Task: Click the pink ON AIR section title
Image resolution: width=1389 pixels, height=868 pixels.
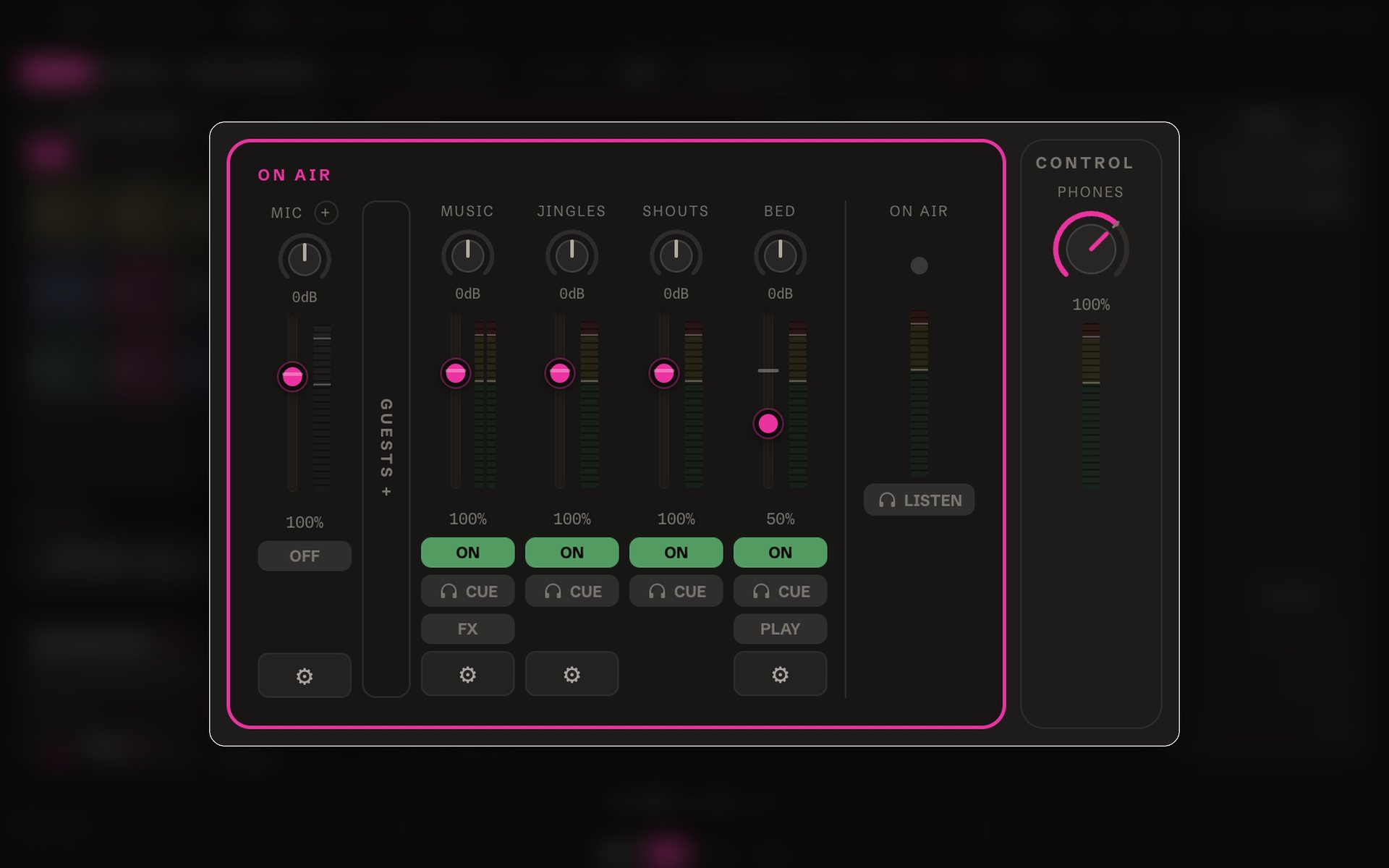Action: tap(294, 175)
